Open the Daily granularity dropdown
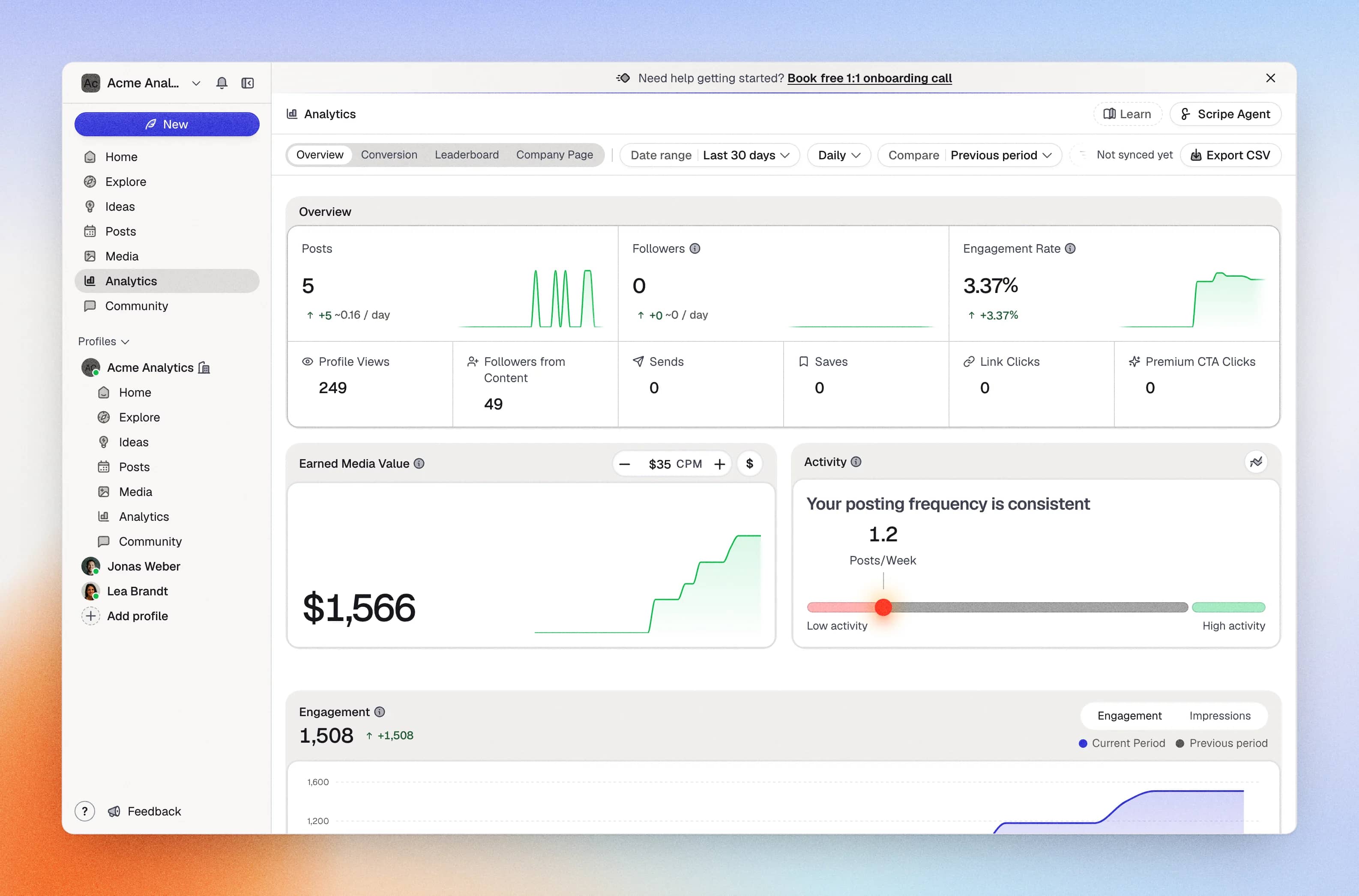 [839, 155]
